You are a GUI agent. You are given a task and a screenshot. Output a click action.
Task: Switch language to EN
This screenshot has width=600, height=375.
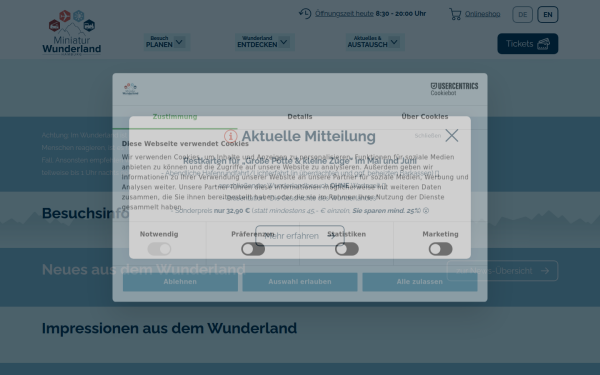point(548,15)
